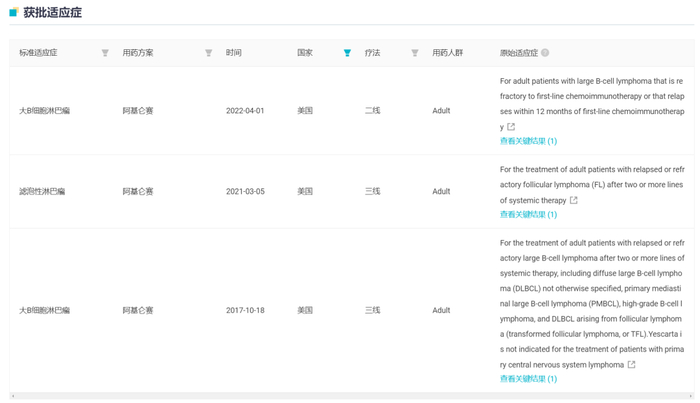The height and width of the screenshot is (403, 700).
Task: Open external link icon in 2022-04-01 row
Action: pyautogui.click(x=511, y=127)
